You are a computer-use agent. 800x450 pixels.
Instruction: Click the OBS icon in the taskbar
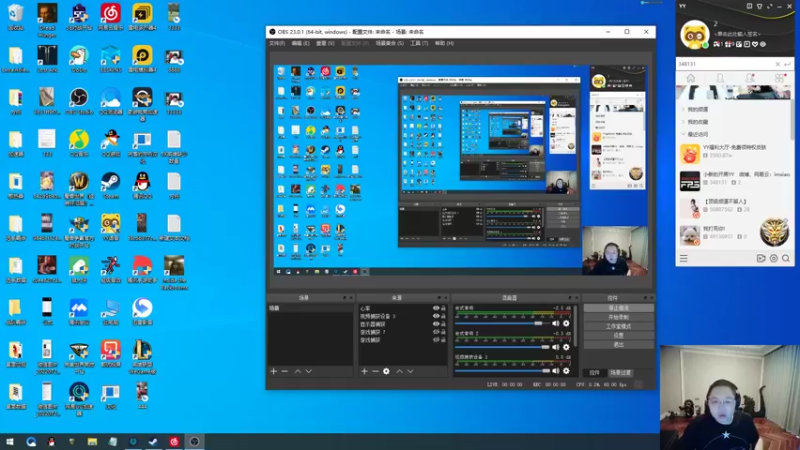(194, 442)
